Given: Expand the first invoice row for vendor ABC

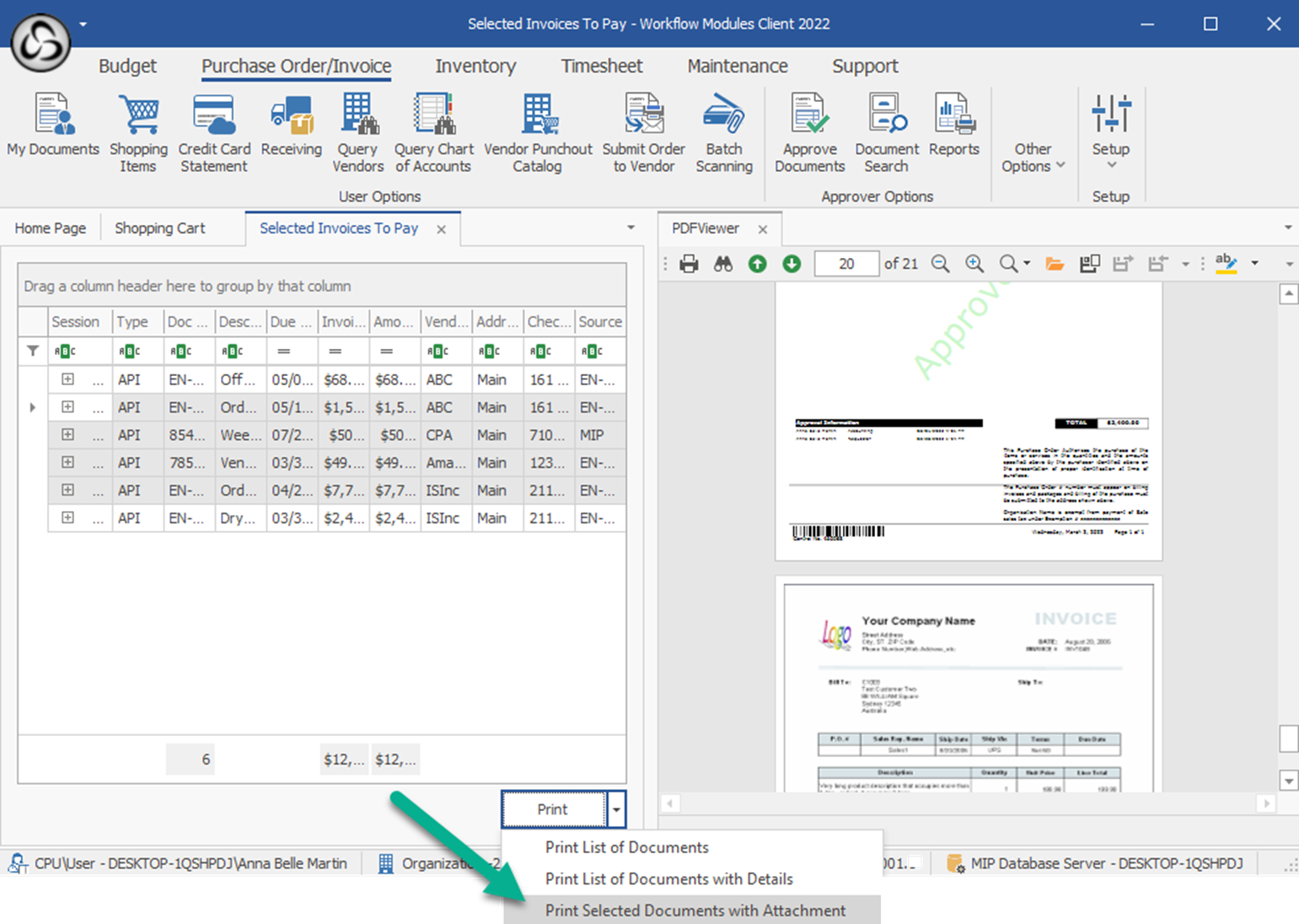Looking at the screenshot, I should click(x=67, y=379).
